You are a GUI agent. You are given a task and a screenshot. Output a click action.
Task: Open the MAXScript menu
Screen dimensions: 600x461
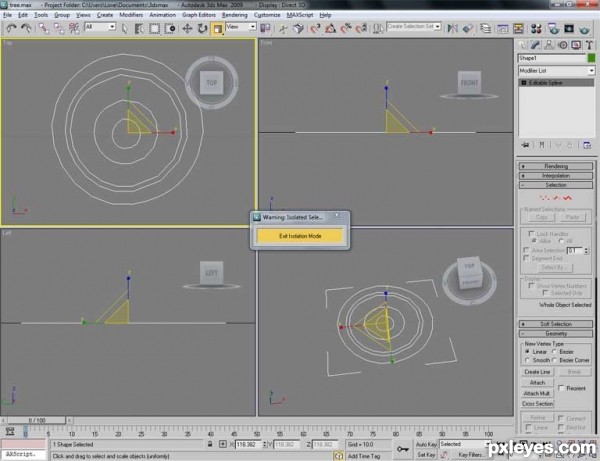tap(300, 15)
